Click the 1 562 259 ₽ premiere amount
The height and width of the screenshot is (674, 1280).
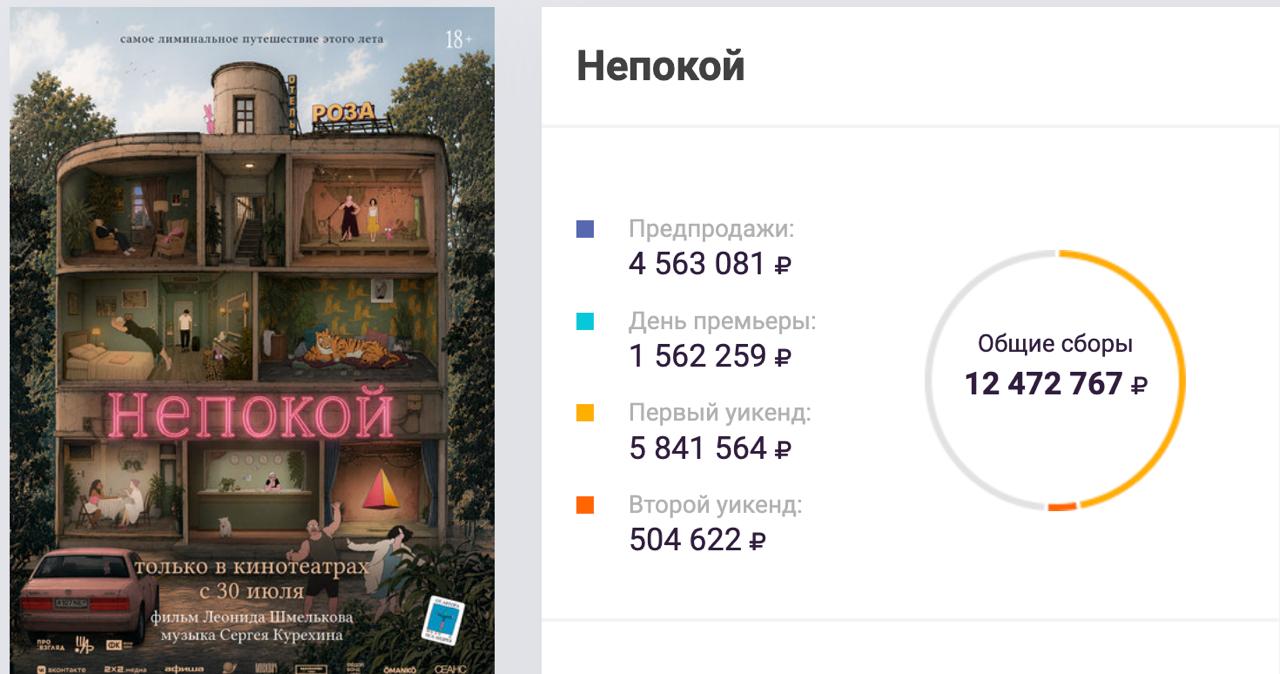(x=710, y=356)
